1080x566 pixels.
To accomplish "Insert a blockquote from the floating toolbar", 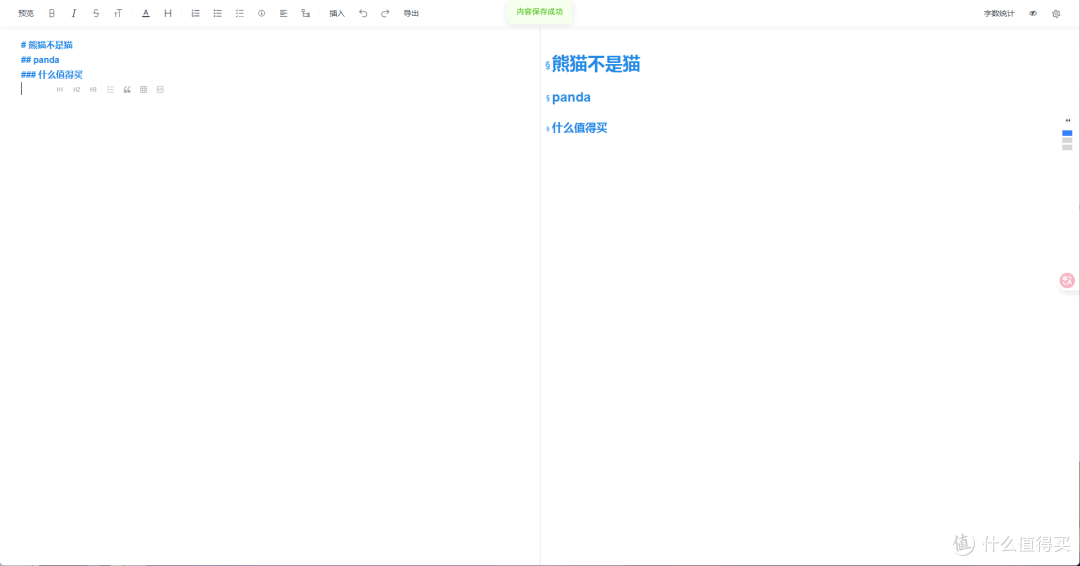I will 127,90.
